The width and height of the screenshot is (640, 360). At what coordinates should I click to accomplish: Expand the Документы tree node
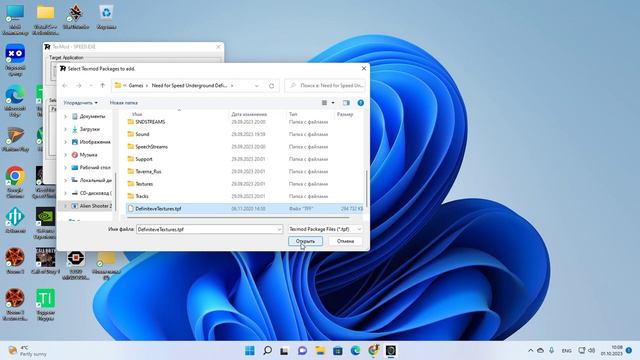65,116
